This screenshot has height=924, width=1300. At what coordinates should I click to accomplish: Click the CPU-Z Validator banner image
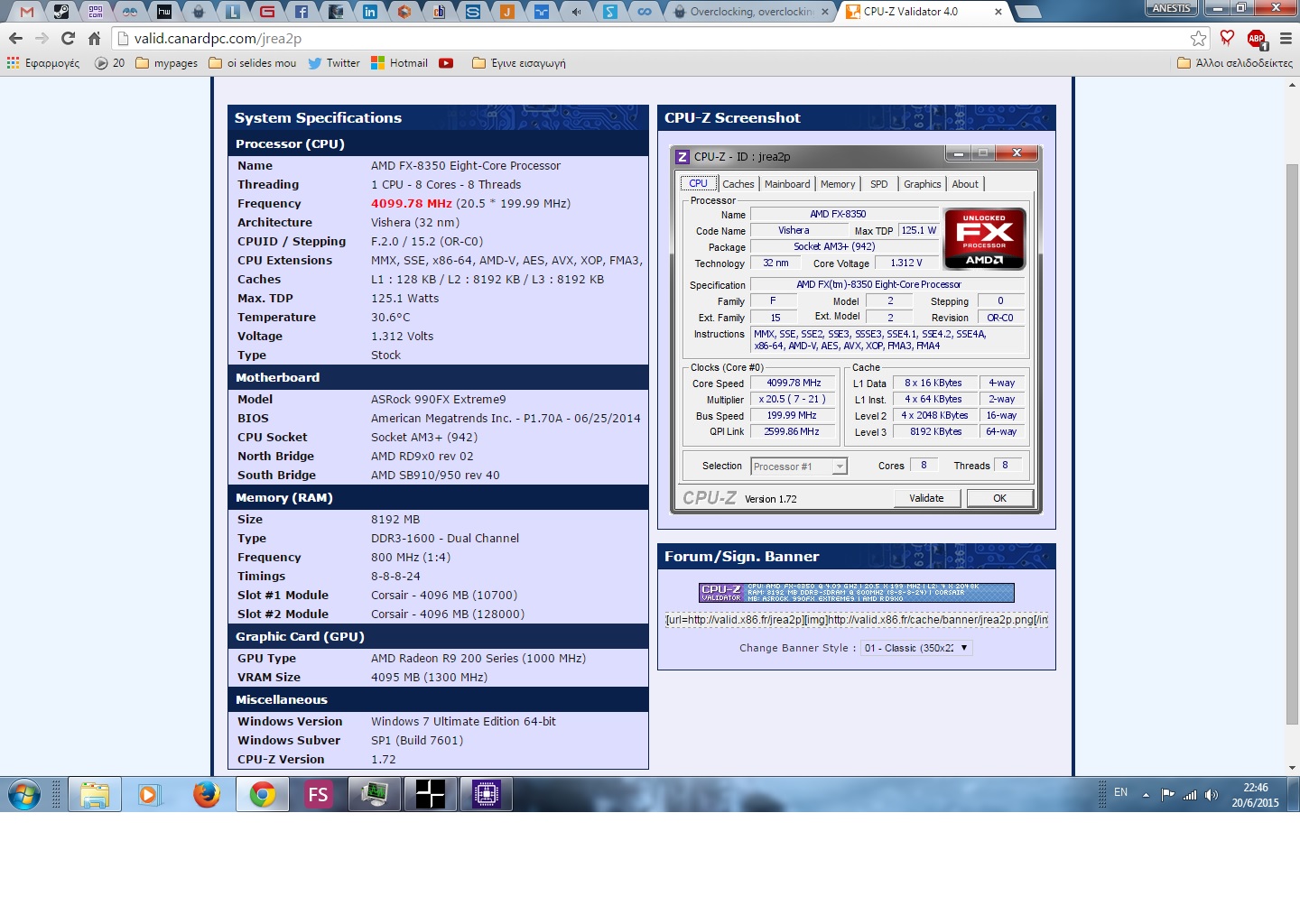click(x=857, y=593)
